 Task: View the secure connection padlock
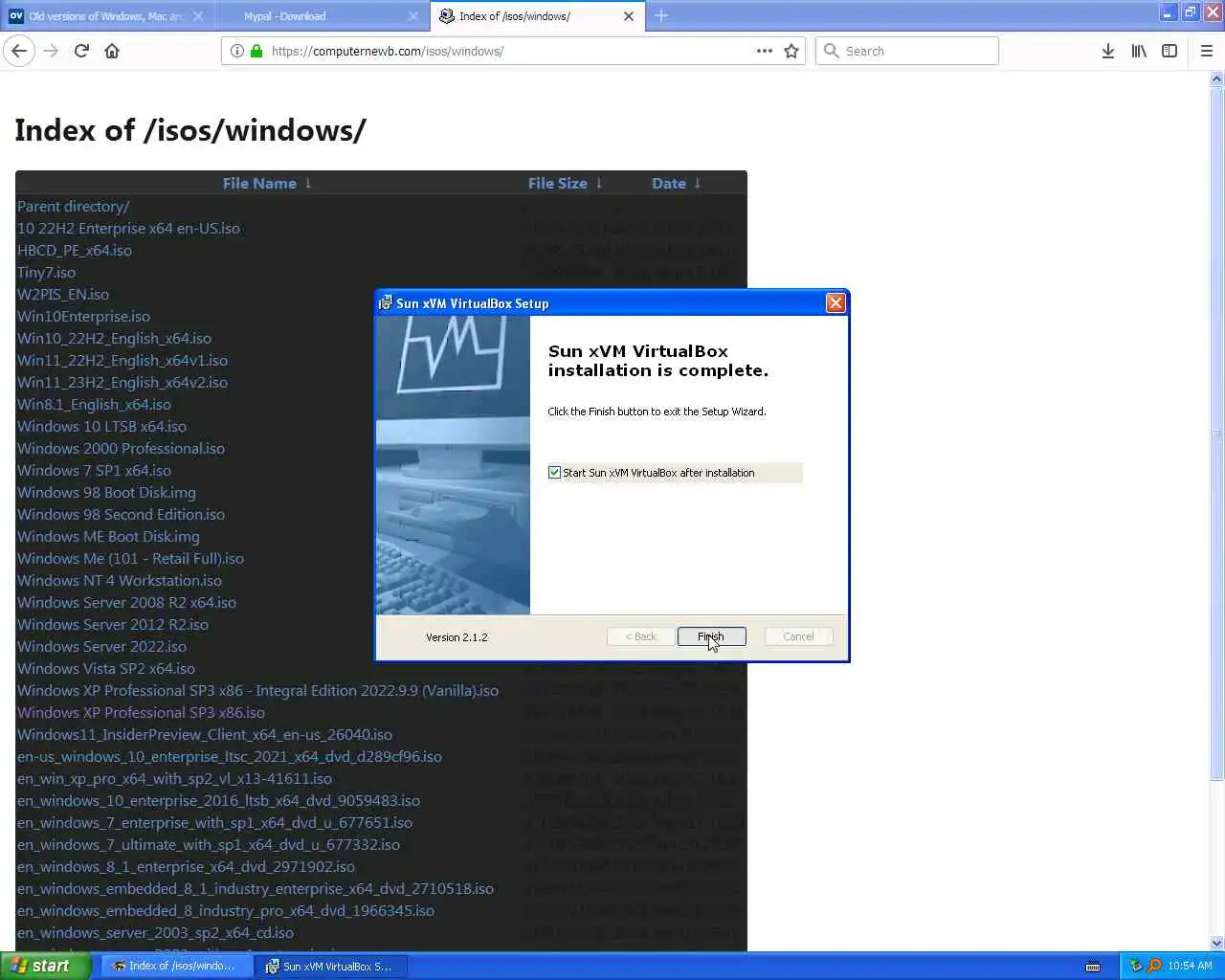pos(256,51)
